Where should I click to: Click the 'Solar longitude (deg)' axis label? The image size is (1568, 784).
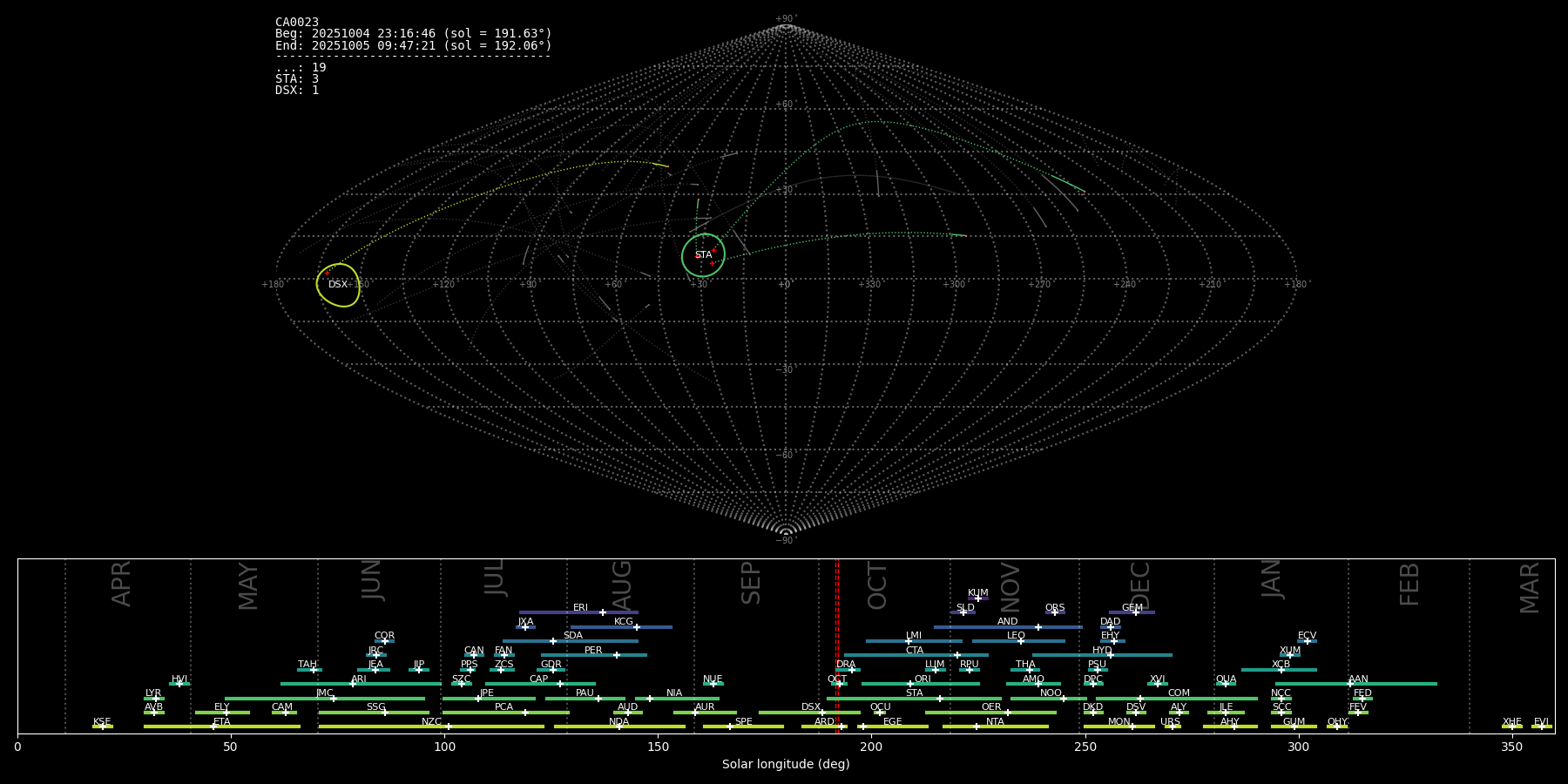786,765
